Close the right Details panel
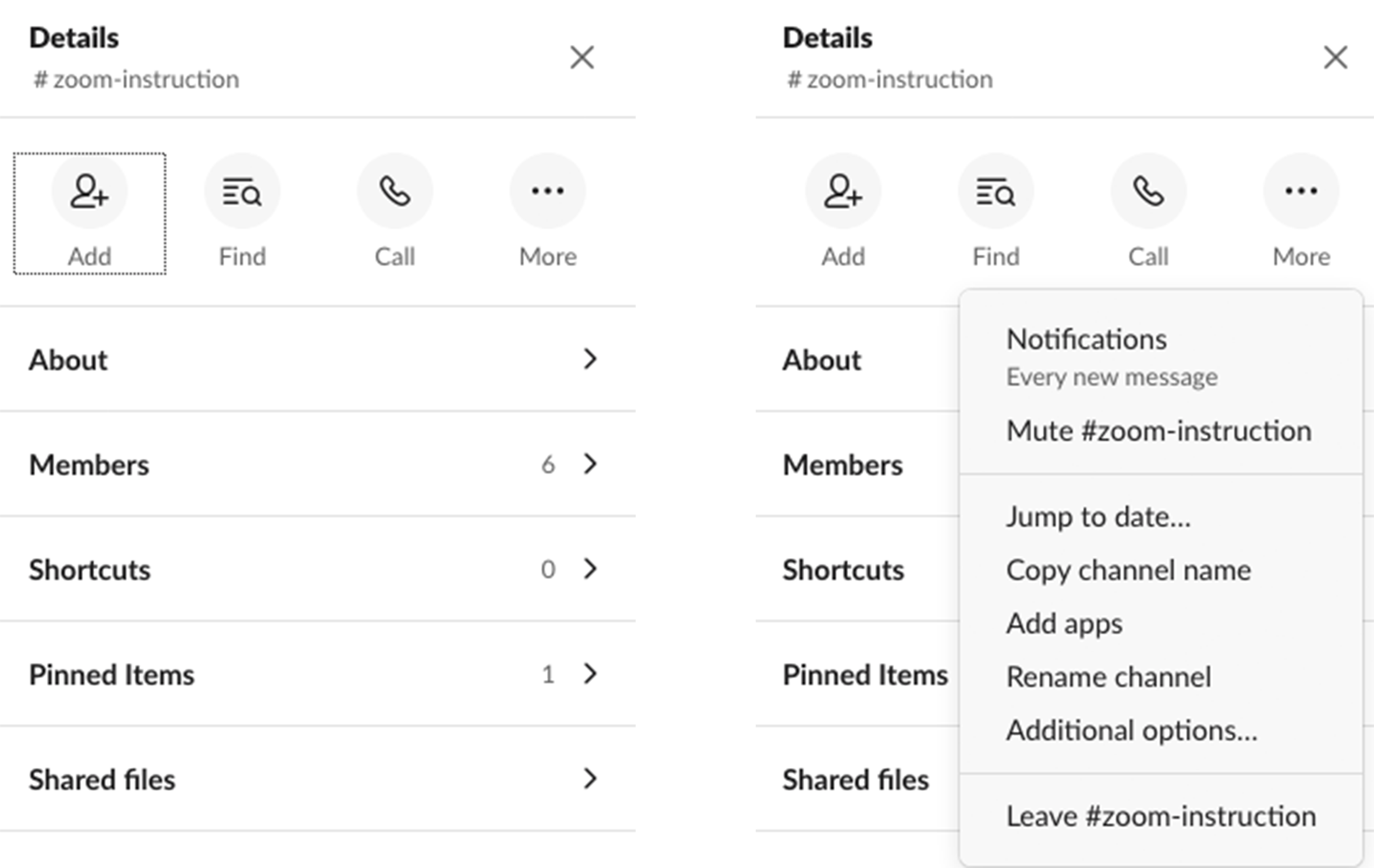 [x=1336, y=58]
